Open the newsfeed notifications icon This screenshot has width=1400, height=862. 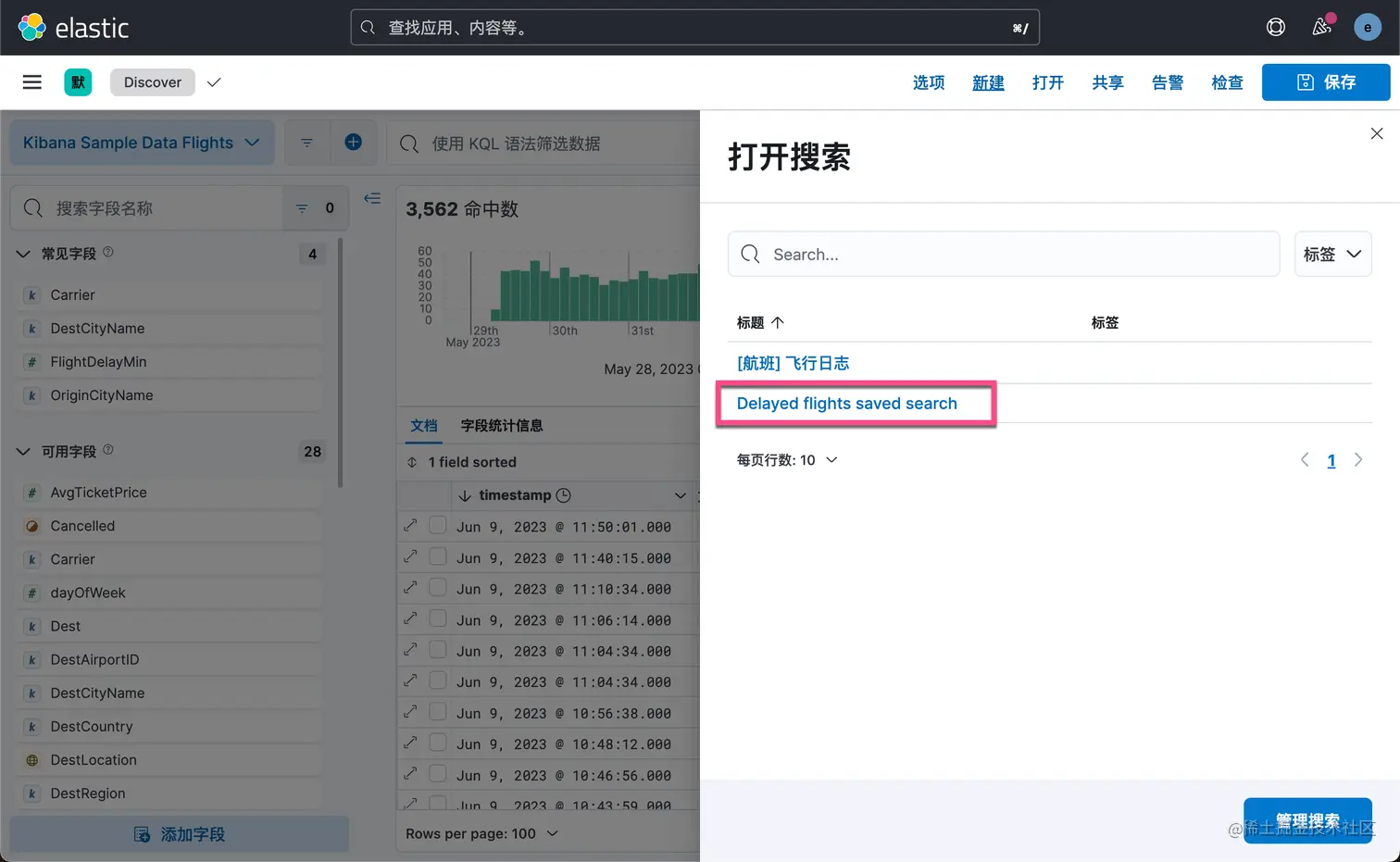click(1322, 28)
